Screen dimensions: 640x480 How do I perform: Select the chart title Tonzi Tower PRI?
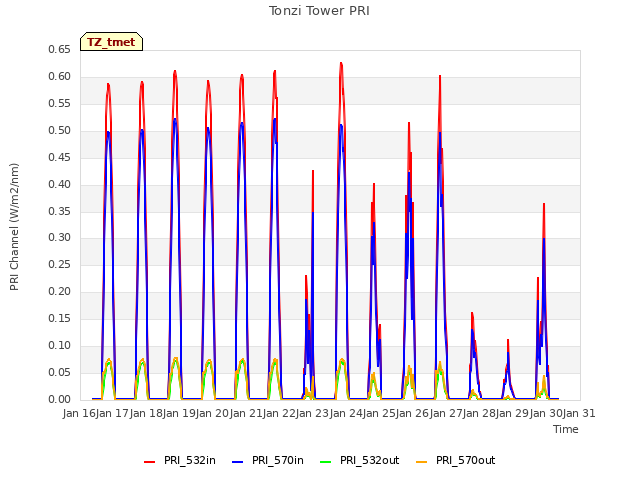319,11
